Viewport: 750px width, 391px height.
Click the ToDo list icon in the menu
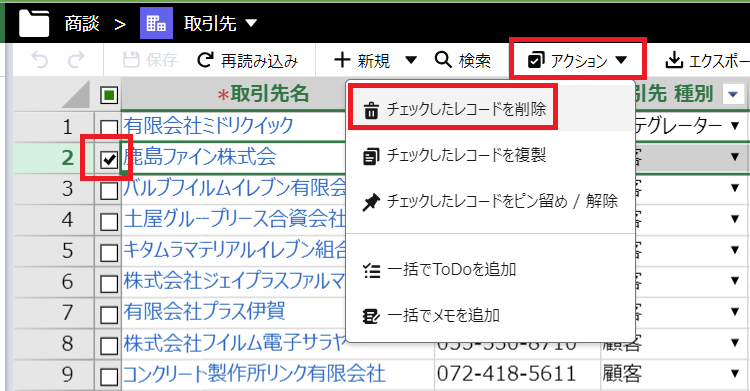372,271
